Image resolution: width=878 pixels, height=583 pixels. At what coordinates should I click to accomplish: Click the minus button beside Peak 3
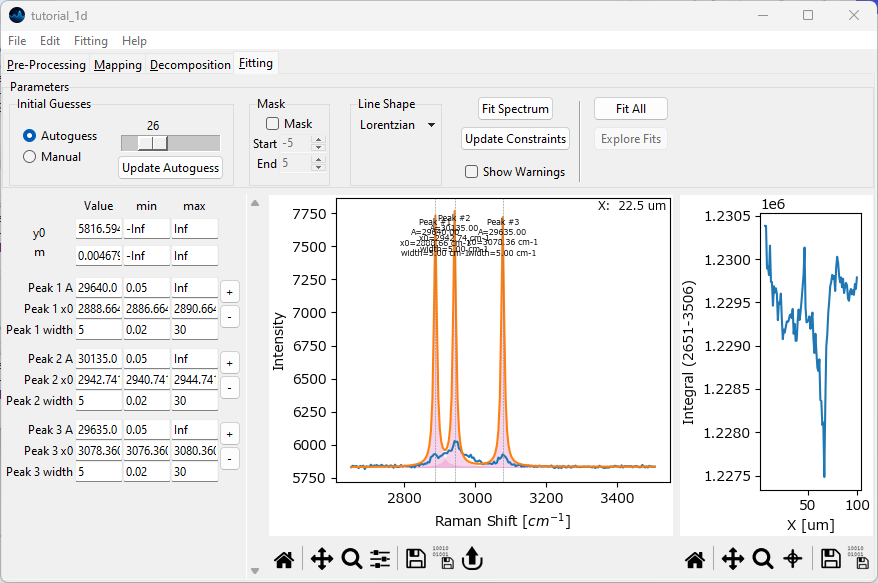pyautogui.click(x=229, y=459)
